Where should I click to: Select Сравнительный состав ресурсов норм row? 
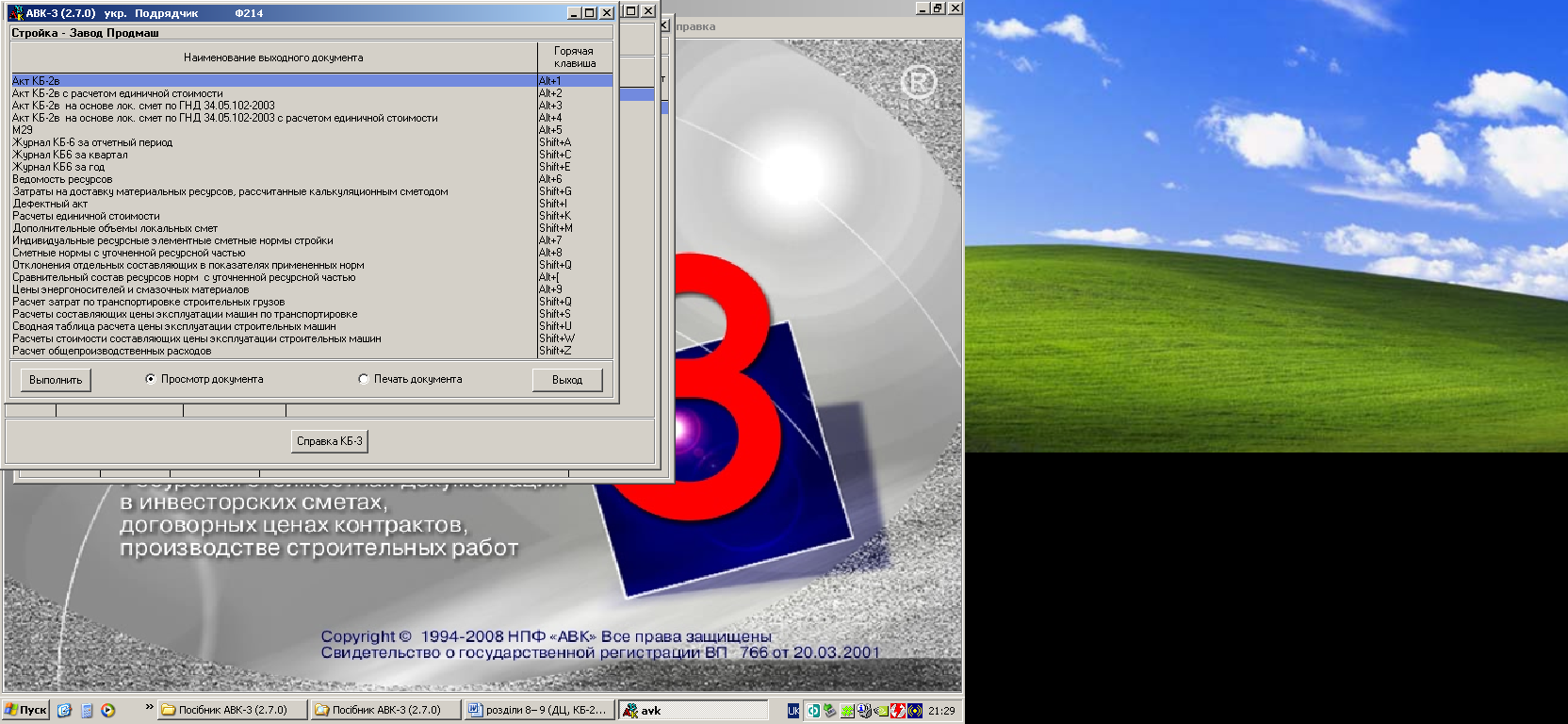click(x=312, y=277)
